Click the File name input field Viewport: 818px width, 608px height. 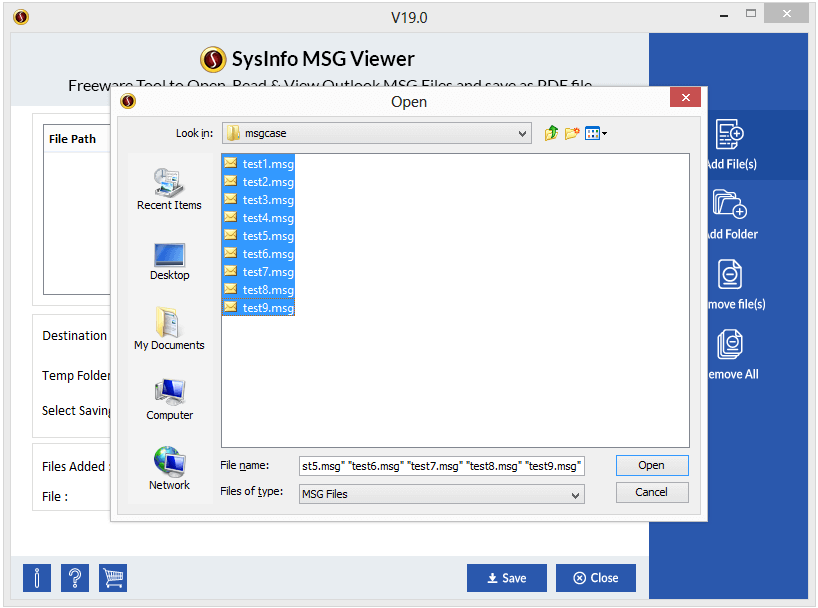click(x=441, y=466)
